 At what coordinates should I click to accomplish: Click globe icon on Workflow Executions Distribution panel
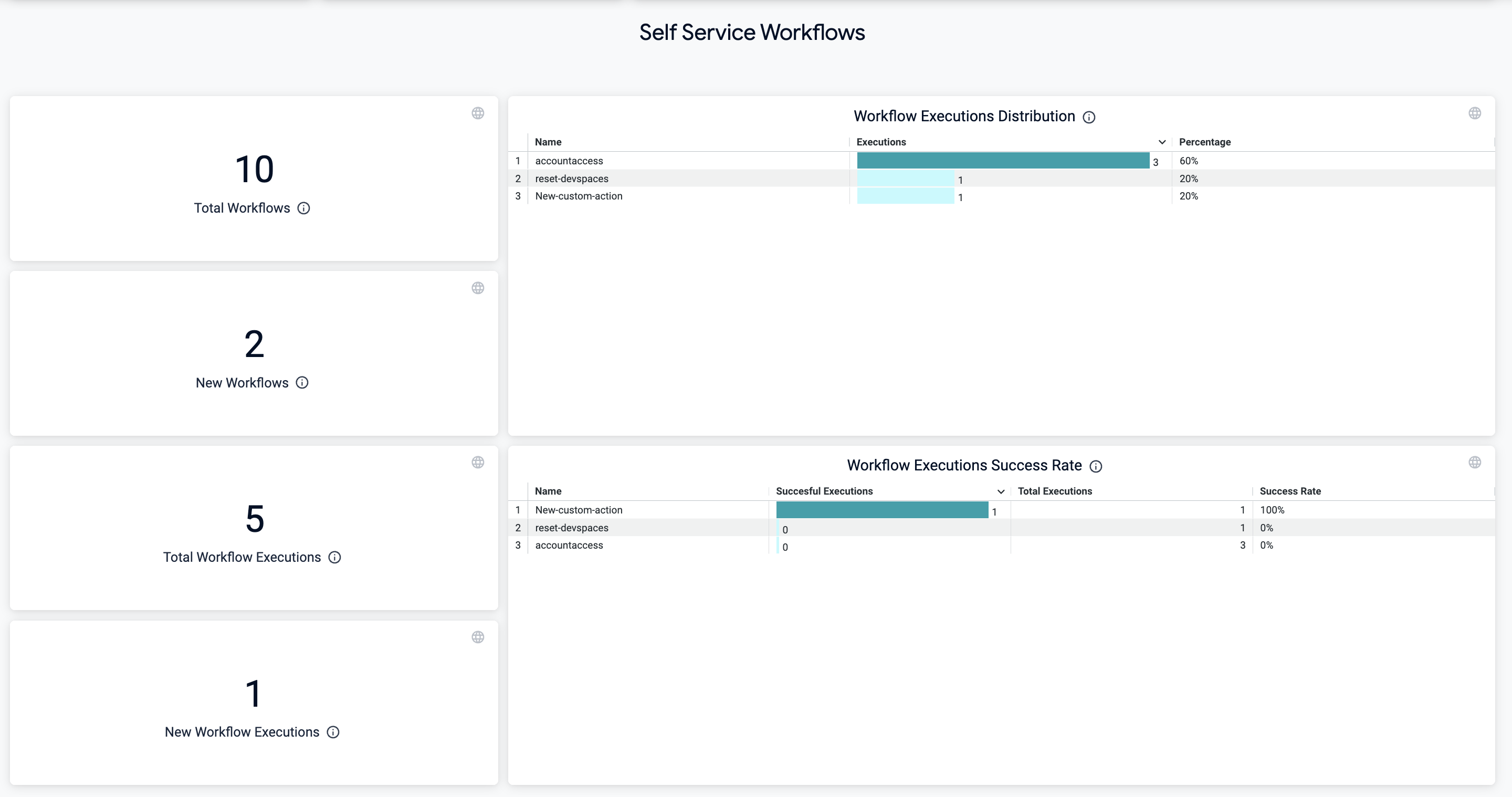pyautogui.click(x=1474, y=113)
